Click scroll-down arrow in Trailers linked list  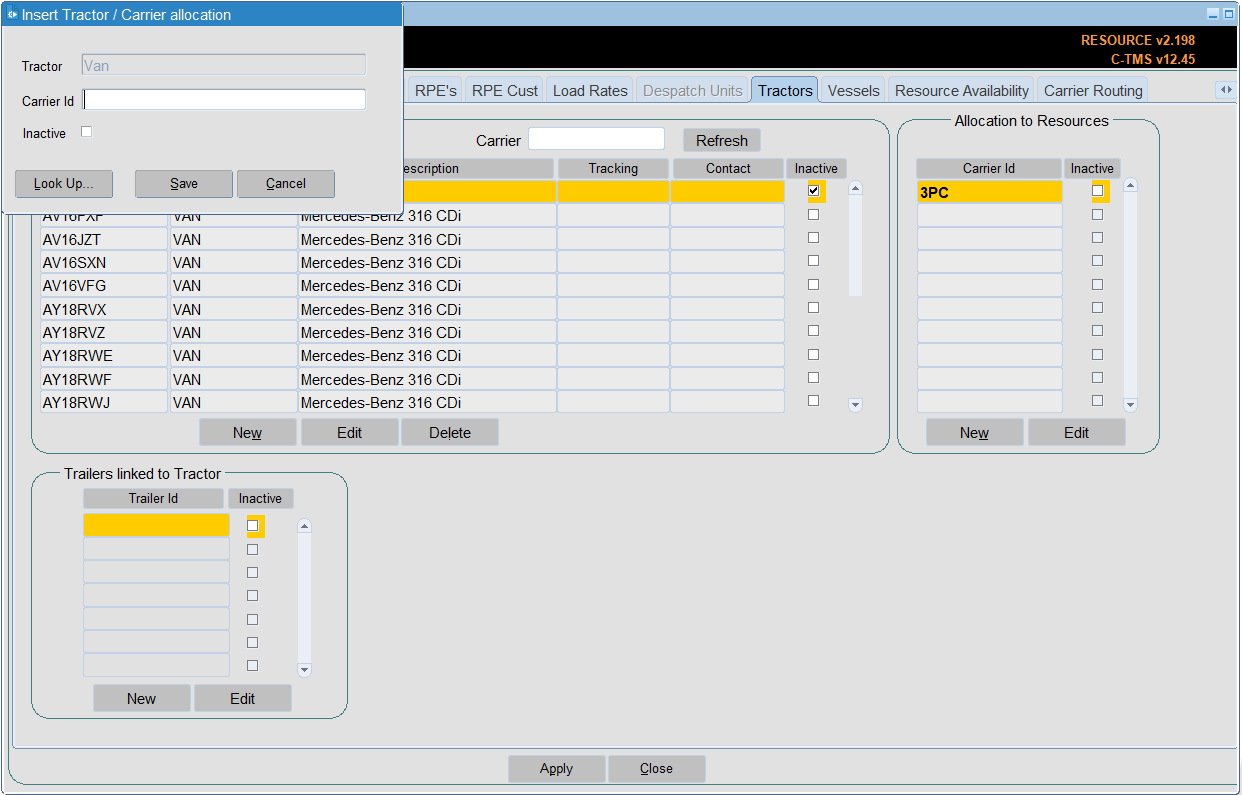pos(304,670)
